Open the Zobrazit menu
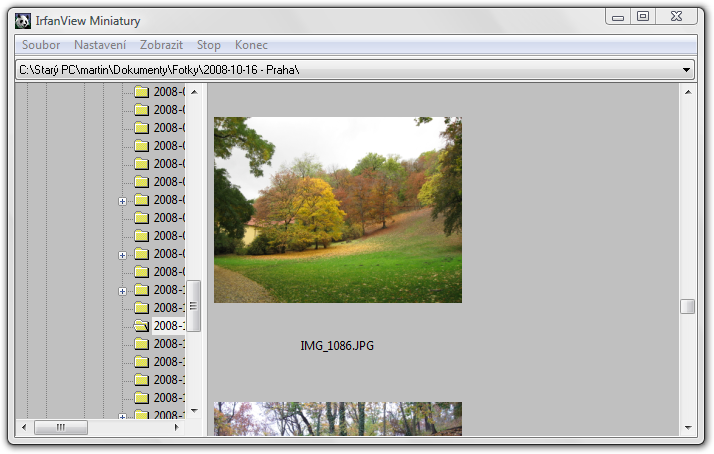This screenshot has width=714, height=454. (161, 45)
